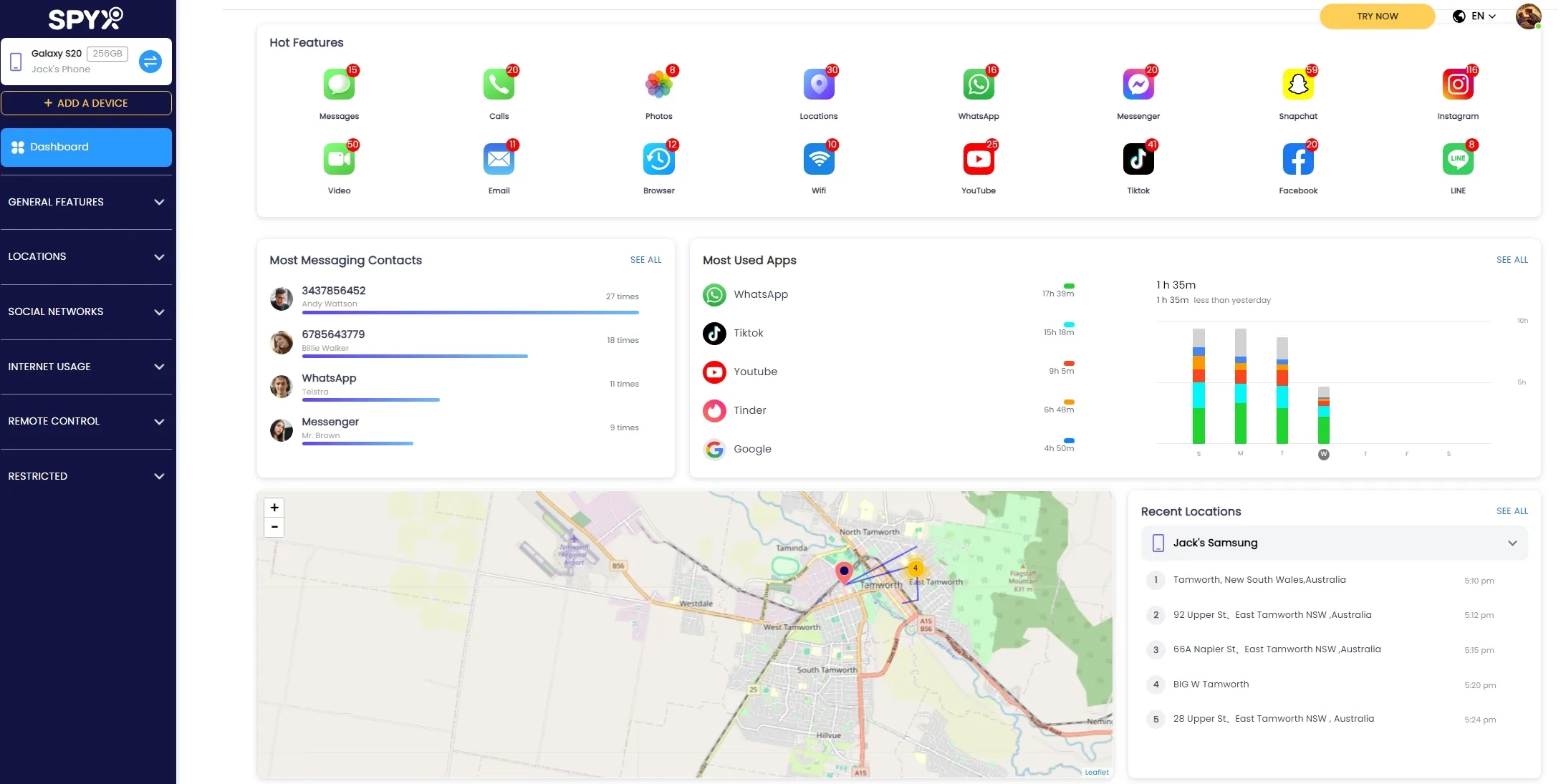Open the Email feature icon

pyautogui.click(x=499, y=159)
